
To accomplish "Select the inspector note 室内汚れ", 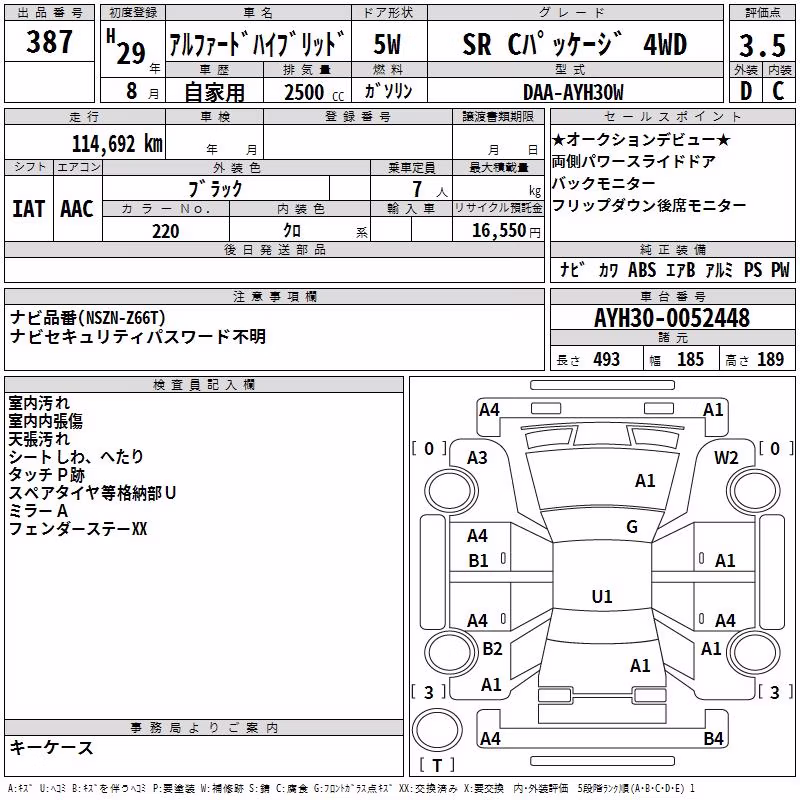I will 39,403.
